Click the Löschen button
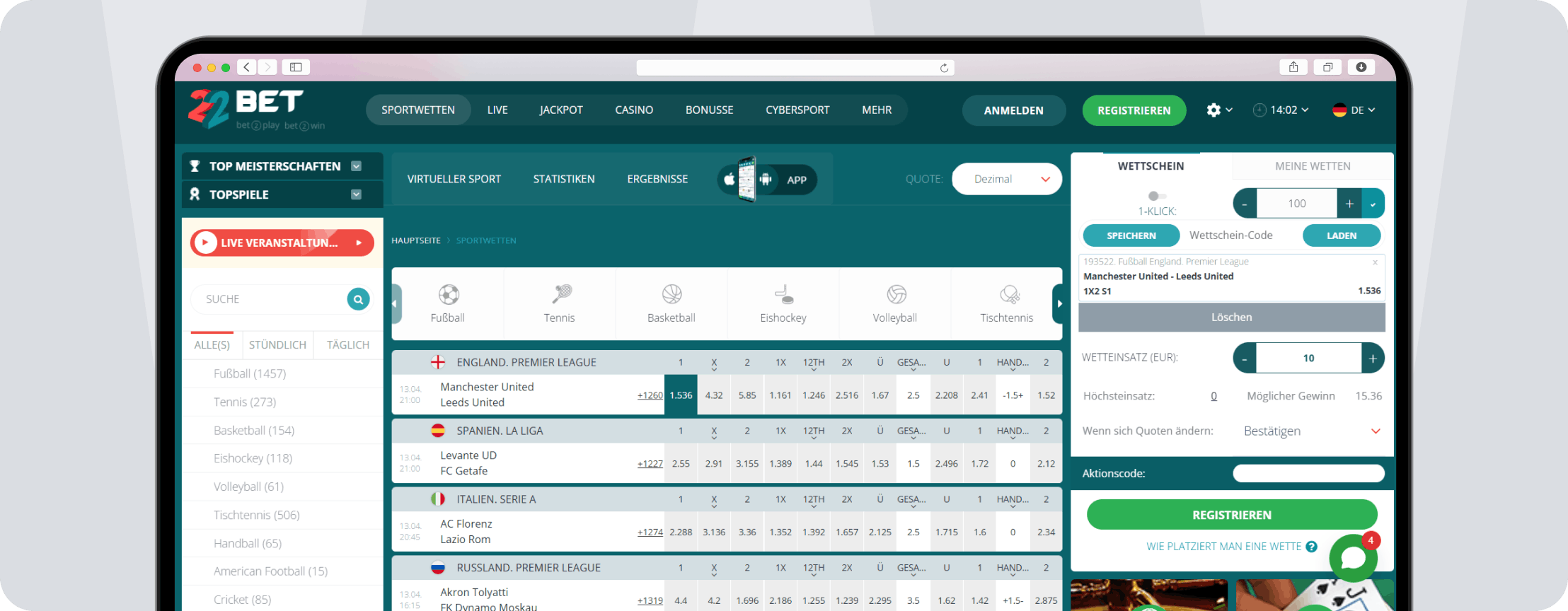 [x=1232, y=318]
